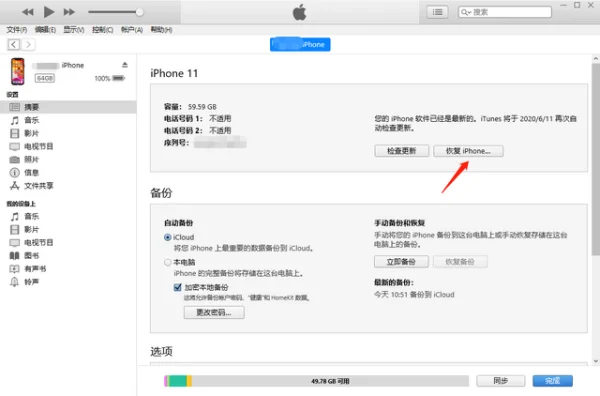Image resolution: width=600 pixels, height=396 pixels.
Task: Go forward with the right chevron
Action: click(28, 44)
